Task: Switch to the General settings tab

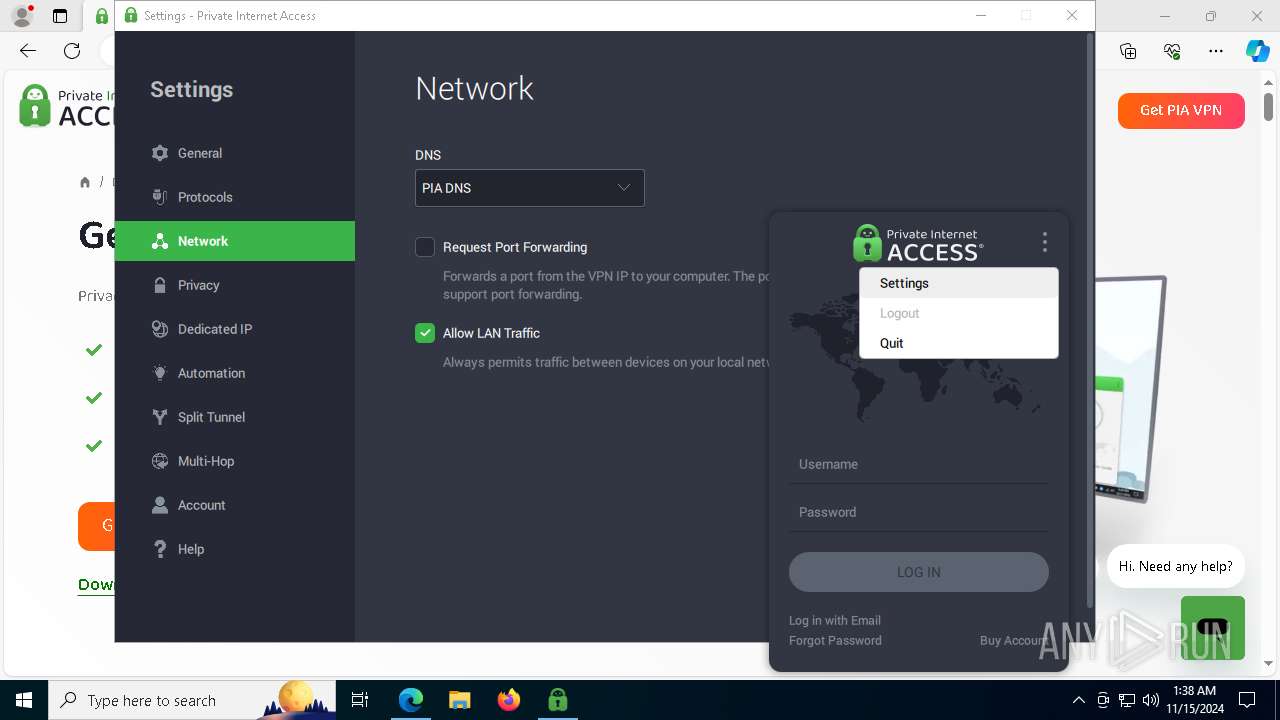Action: click(x=235, y=153)
